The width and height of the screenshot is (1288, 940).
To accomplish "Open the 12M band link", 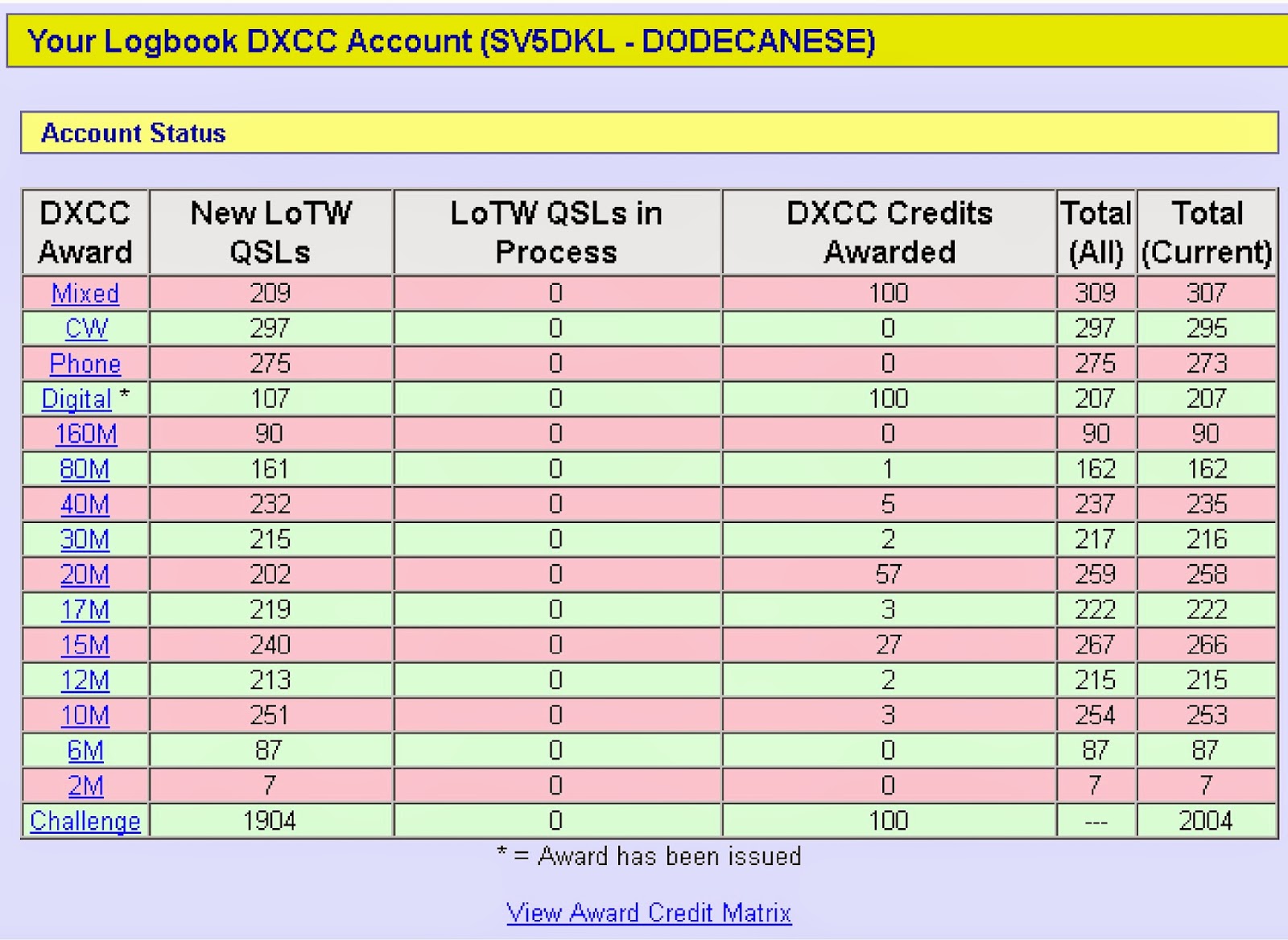I will tap(85, 680).
